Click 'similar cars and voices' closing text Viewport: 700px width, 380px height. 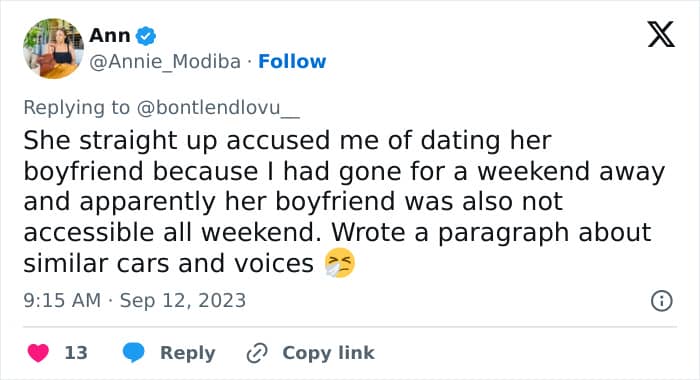tap(168, 263)
